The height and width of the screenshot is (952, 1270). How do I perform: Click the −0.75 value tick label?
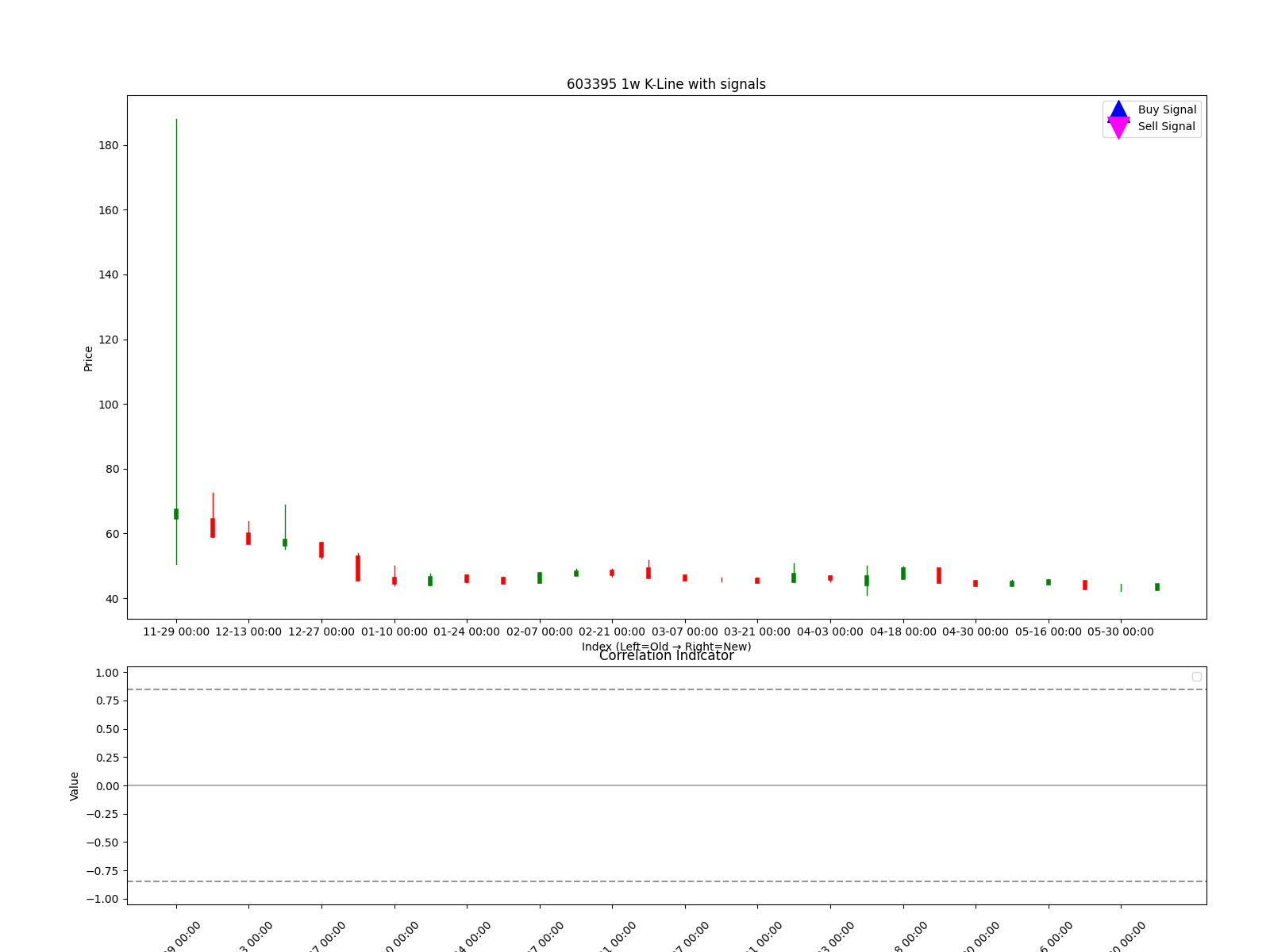(x=103, y=871)
